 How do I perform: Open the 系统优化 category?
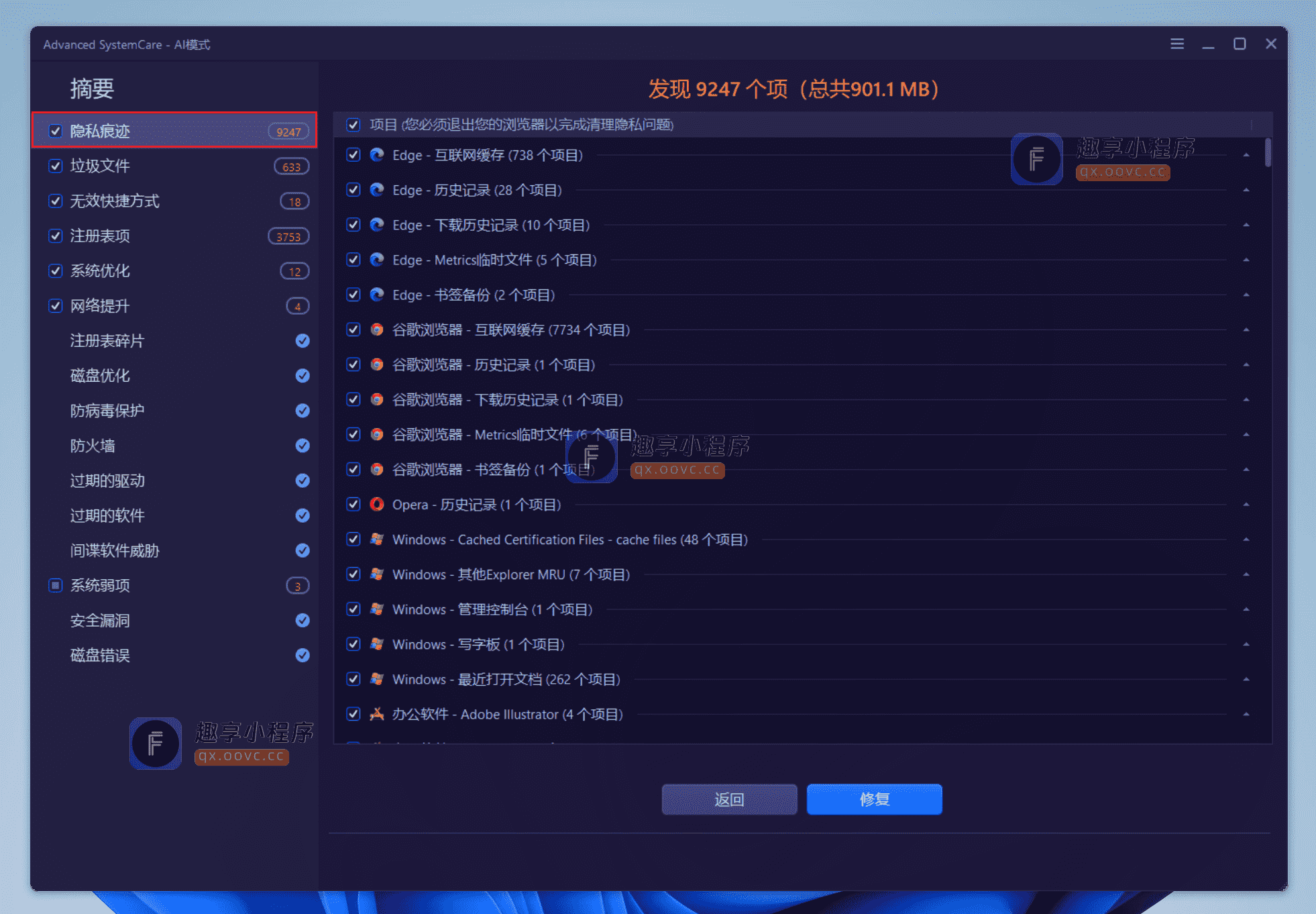click(x=174, y=270)
